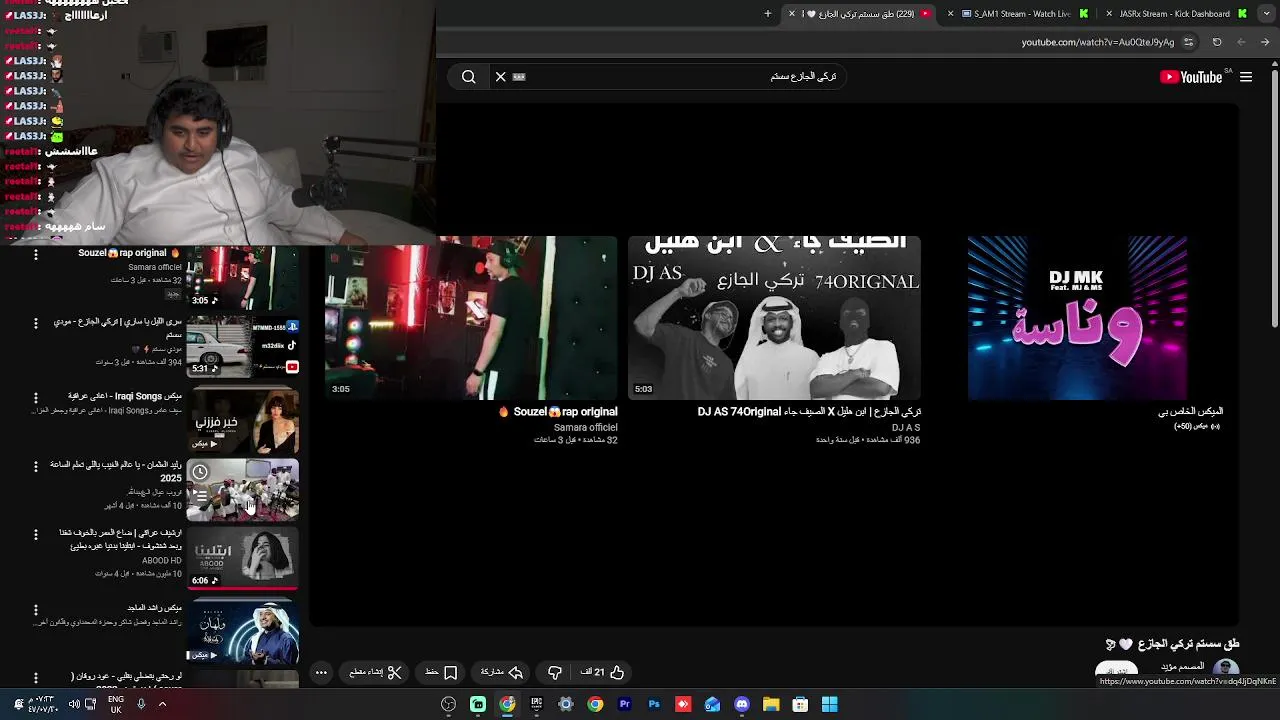Open the taskbar clock and date
Viewport: 1280px width, 720px height.
click(x=42, y=704)
